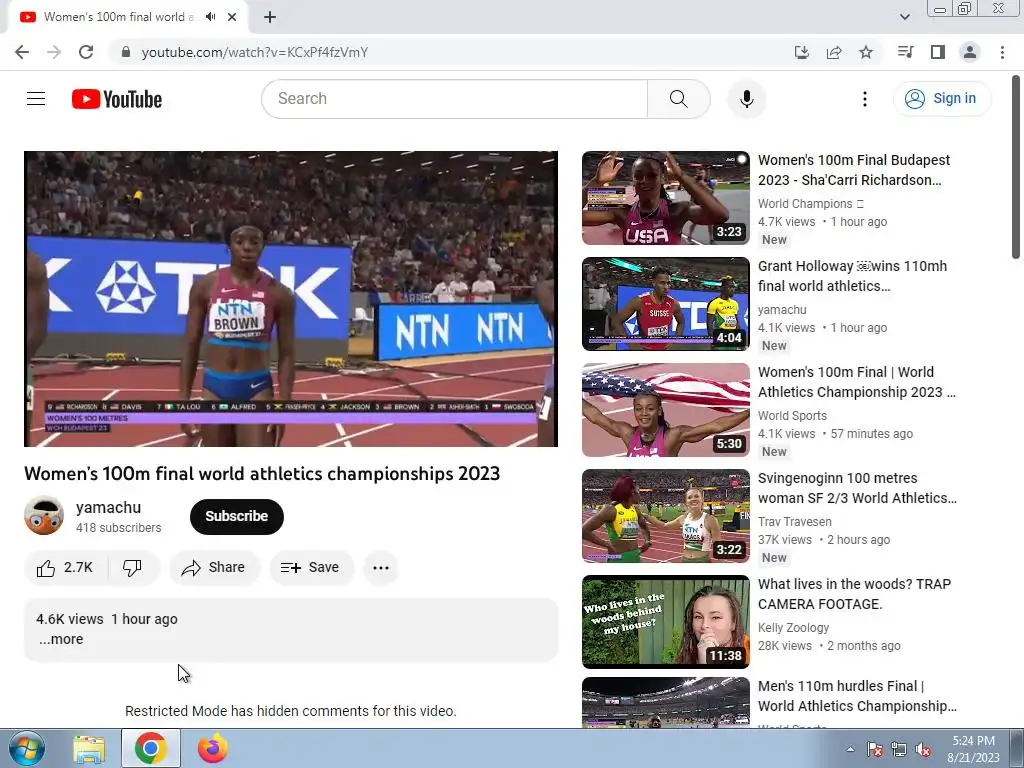Open Chrome three-dot menu
Image resolution: width=1024 pixels, height=768 pixels.
point(1002,52)
